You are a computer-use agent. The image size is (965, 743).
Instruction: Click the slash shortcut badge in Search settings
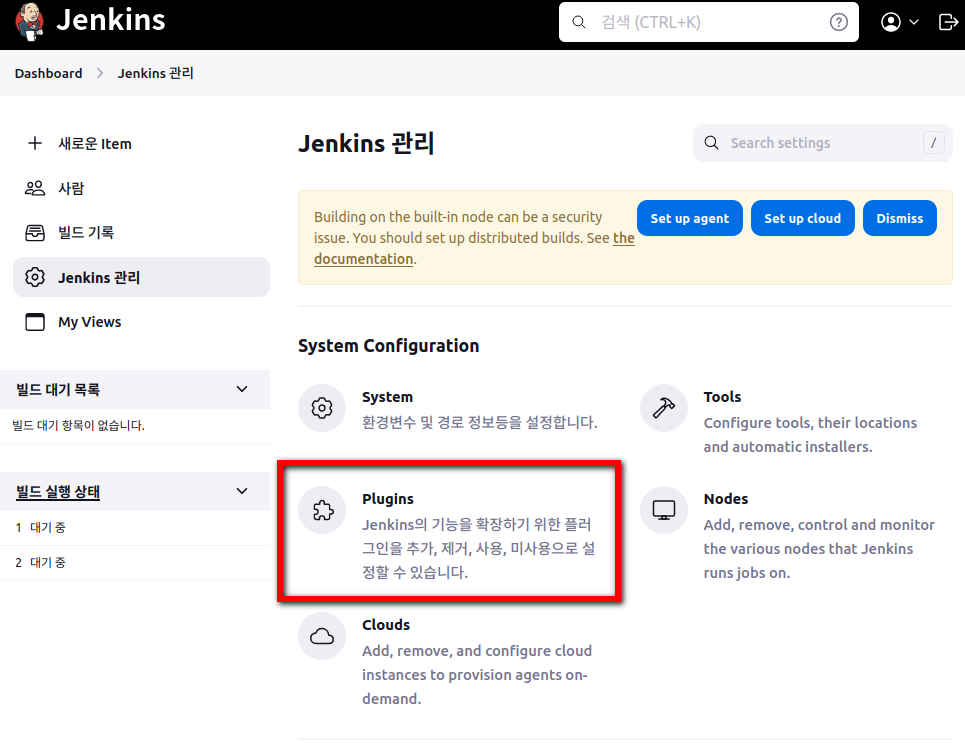933,143
